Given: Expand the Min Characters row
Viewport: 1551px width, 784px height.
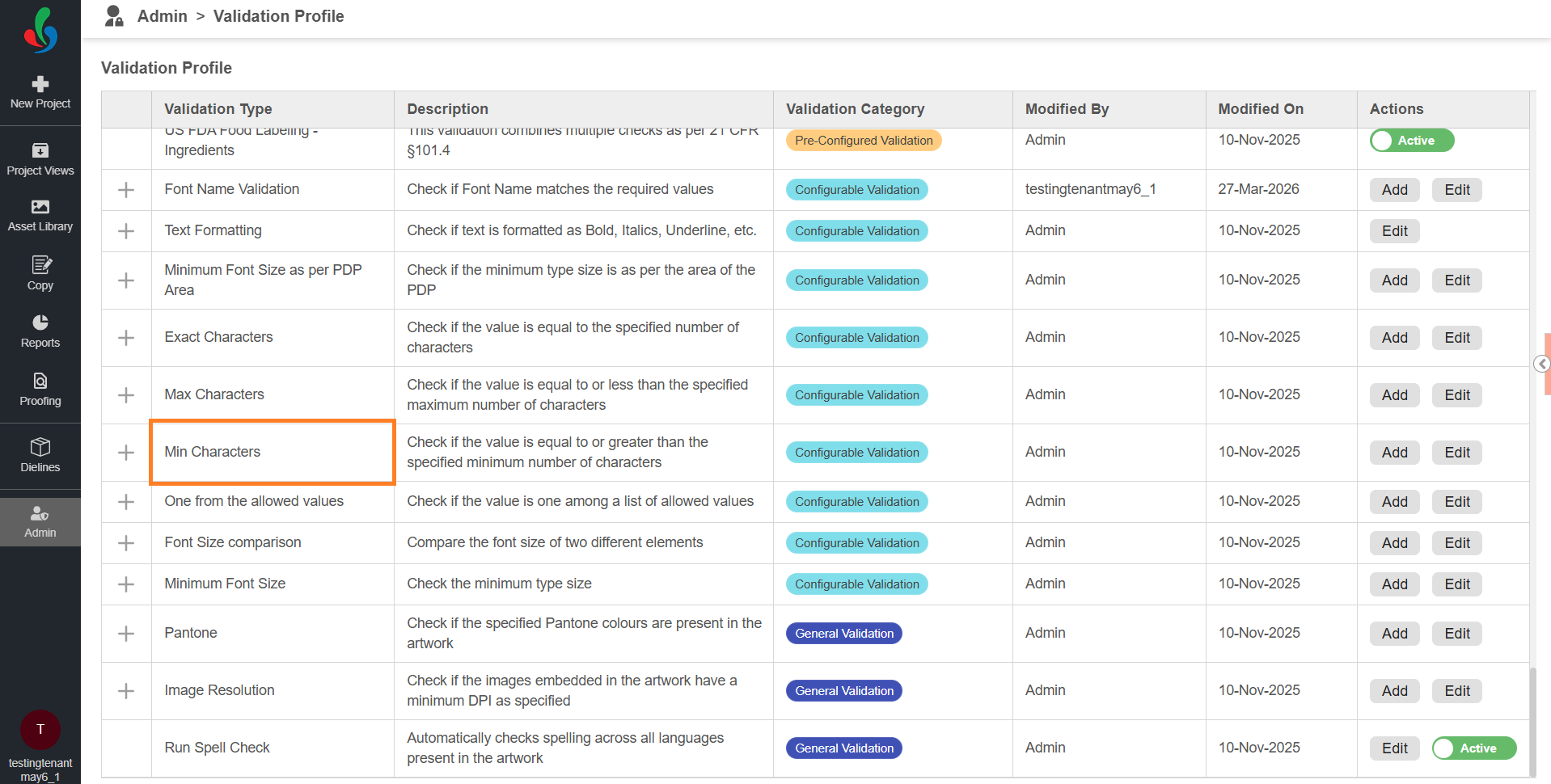Looking at the screenshot, I should coord(126,453).
